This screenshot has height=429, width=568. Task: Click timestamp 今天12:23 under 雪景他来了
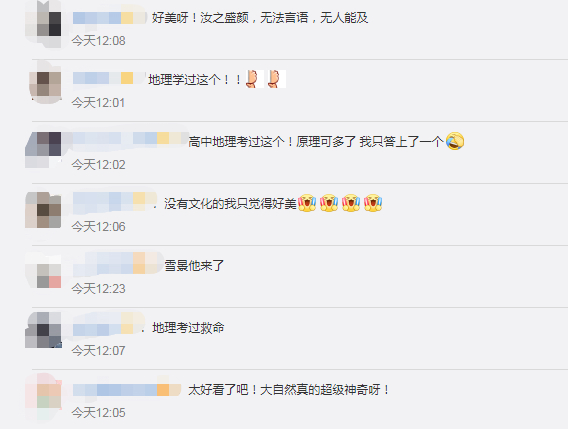(x=99, y=289)
